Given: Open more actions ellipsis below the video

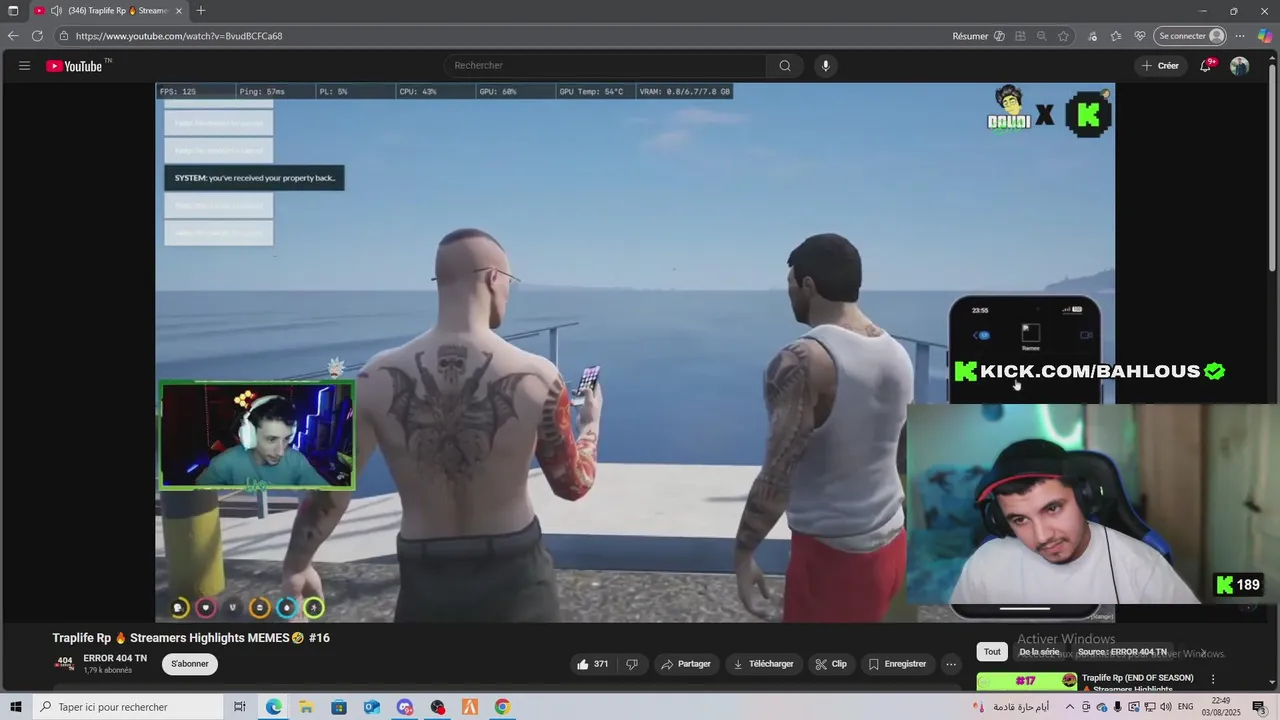Looking at the screenshot, I should (x=951, y=664).
